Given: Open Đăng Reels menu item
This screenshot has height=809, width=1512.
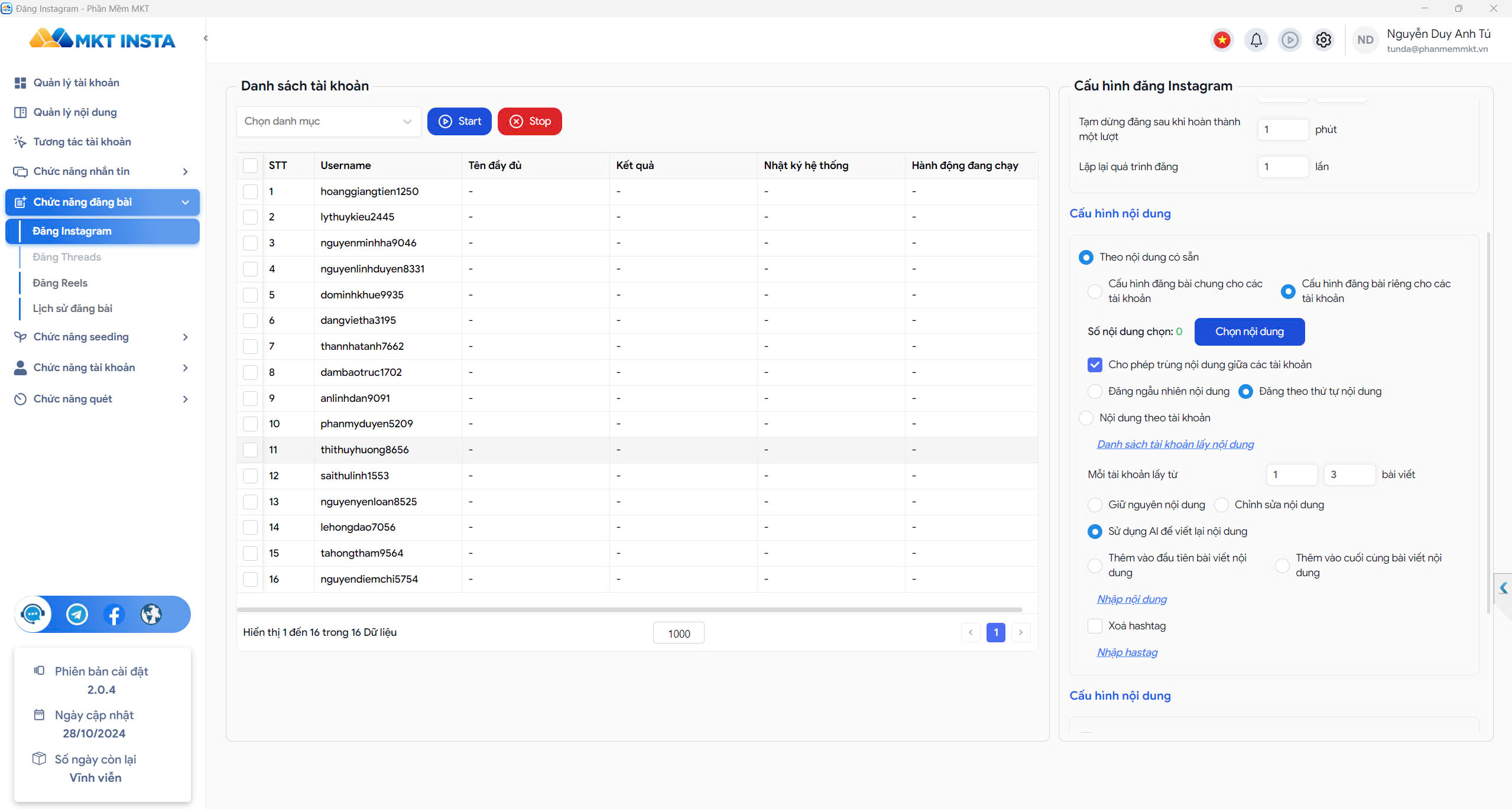Looking at the screenshot, I should pos(60,283).
